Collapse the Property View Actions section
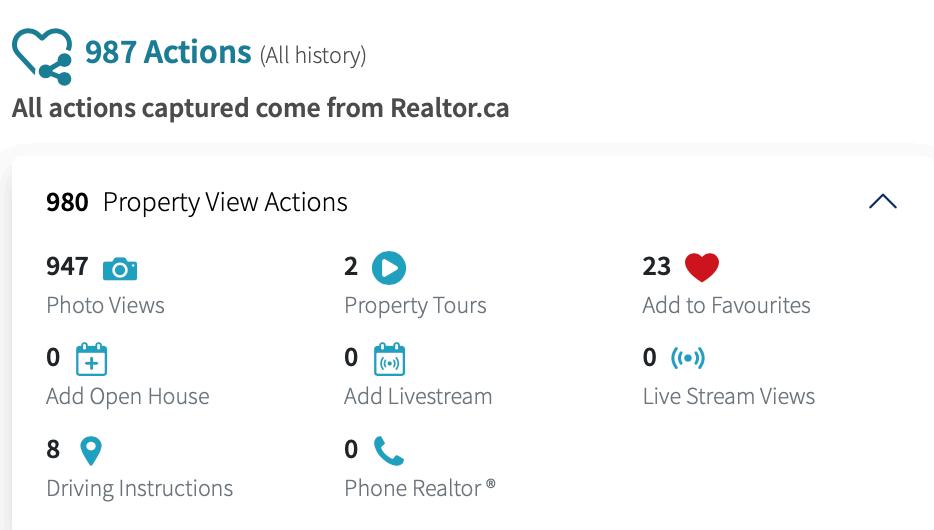 click(x=882, y=202)
